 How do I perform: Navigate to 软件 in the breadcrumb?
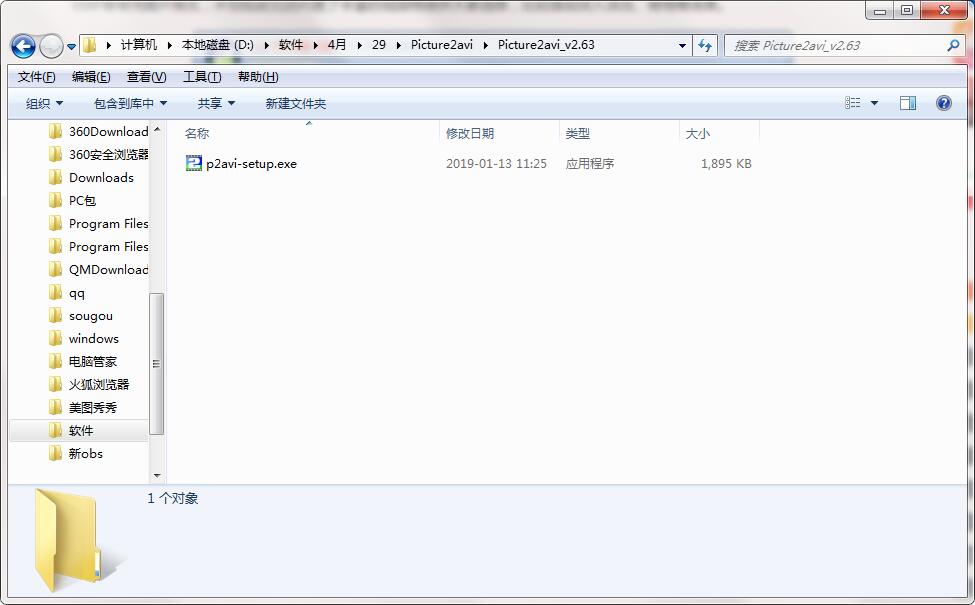290,45
